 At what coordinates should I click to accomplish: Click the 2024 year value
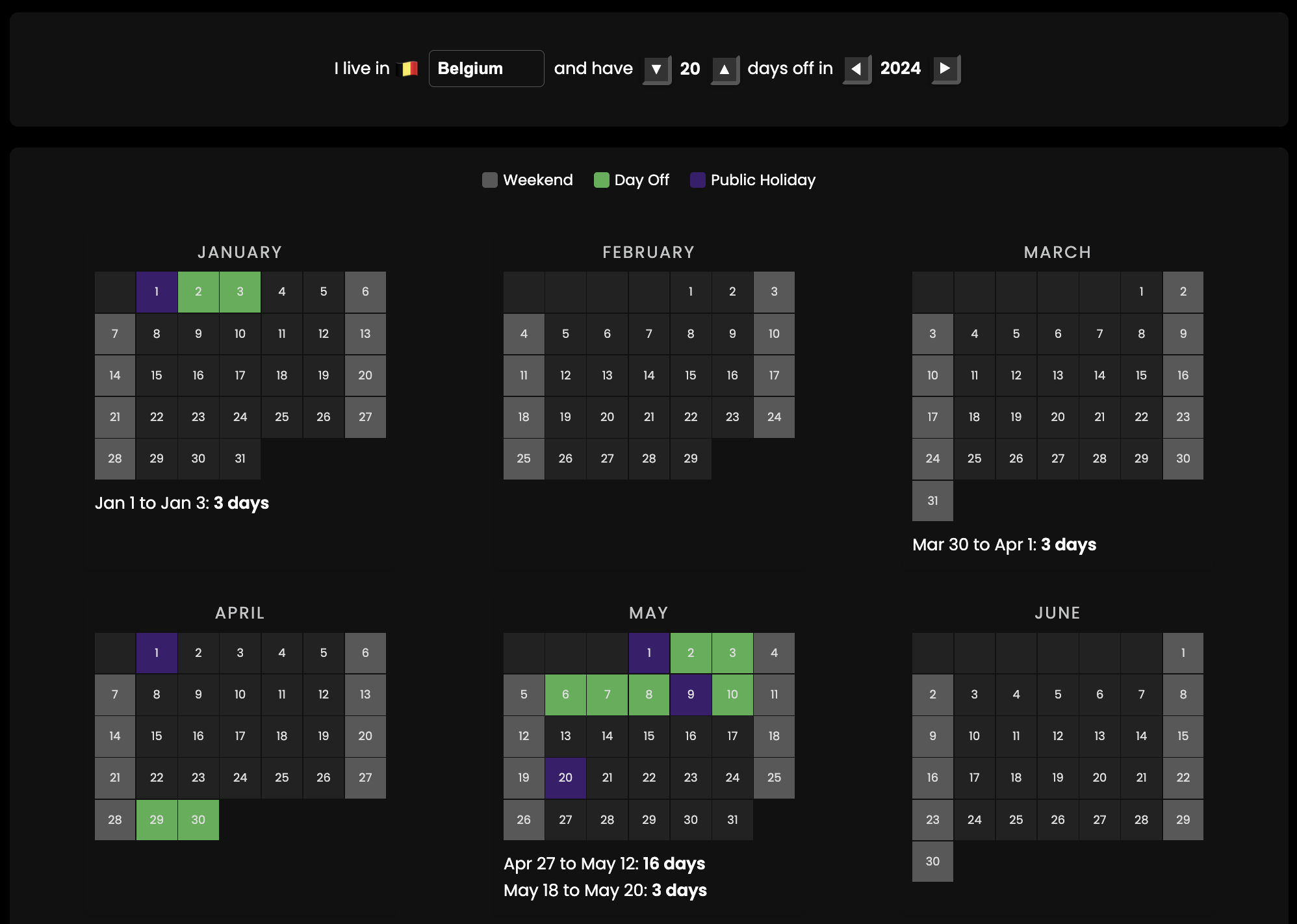click(900, 68)
